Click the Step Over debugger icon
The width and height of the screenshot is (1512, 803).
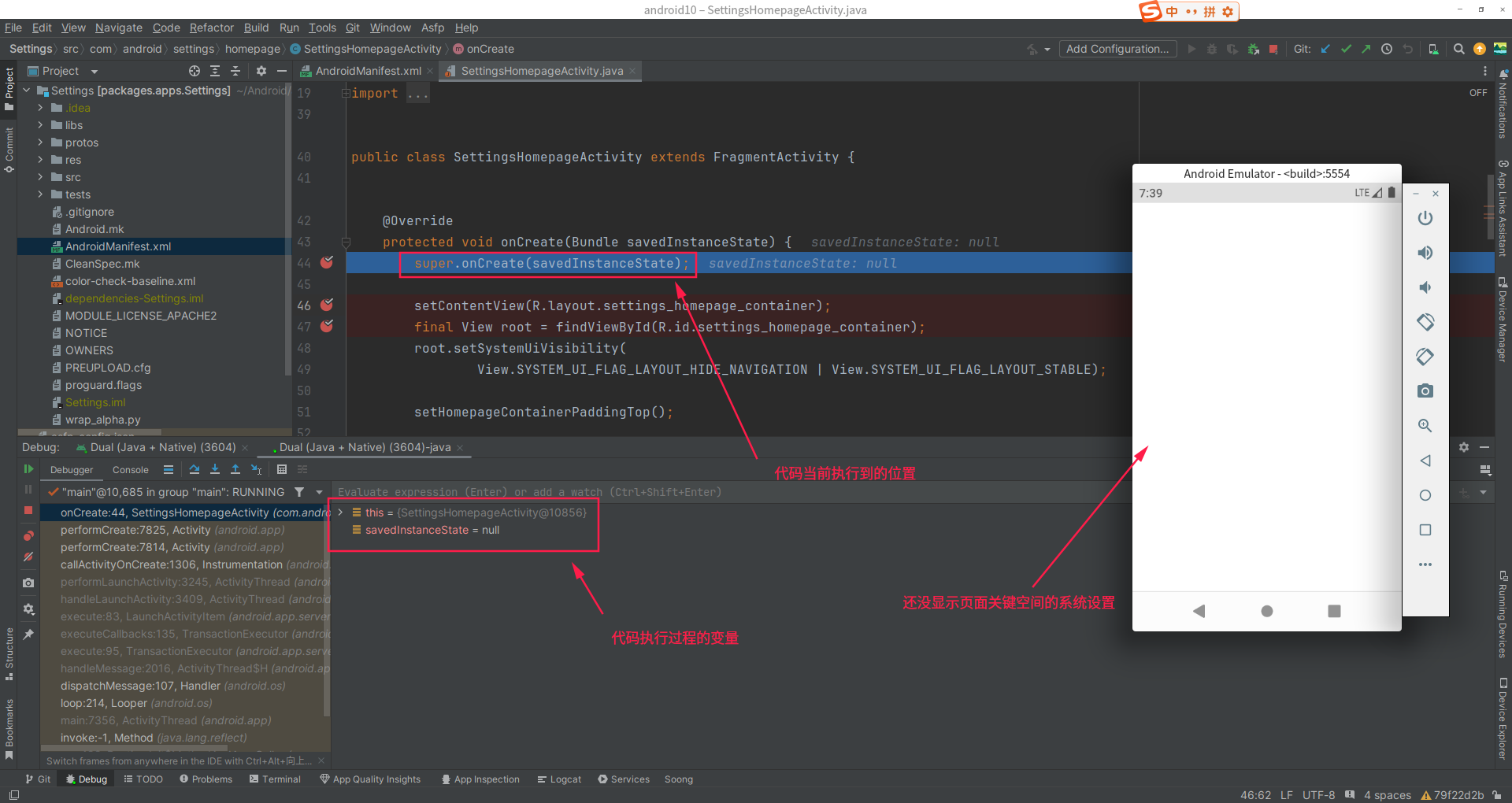[195, 470]
